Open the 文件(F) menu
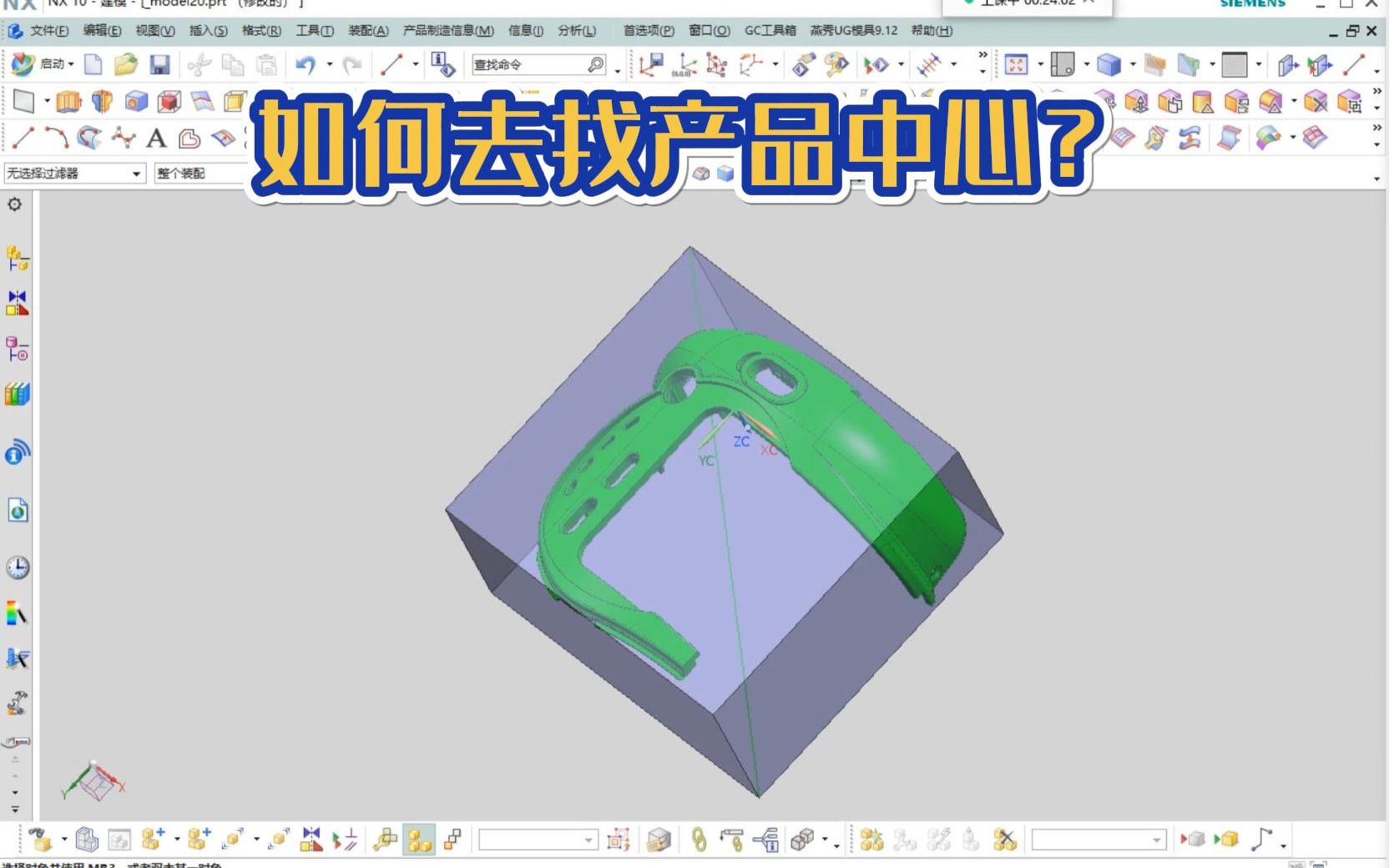The height and width of the screenshot is (868, 1389). click(49, 31)
